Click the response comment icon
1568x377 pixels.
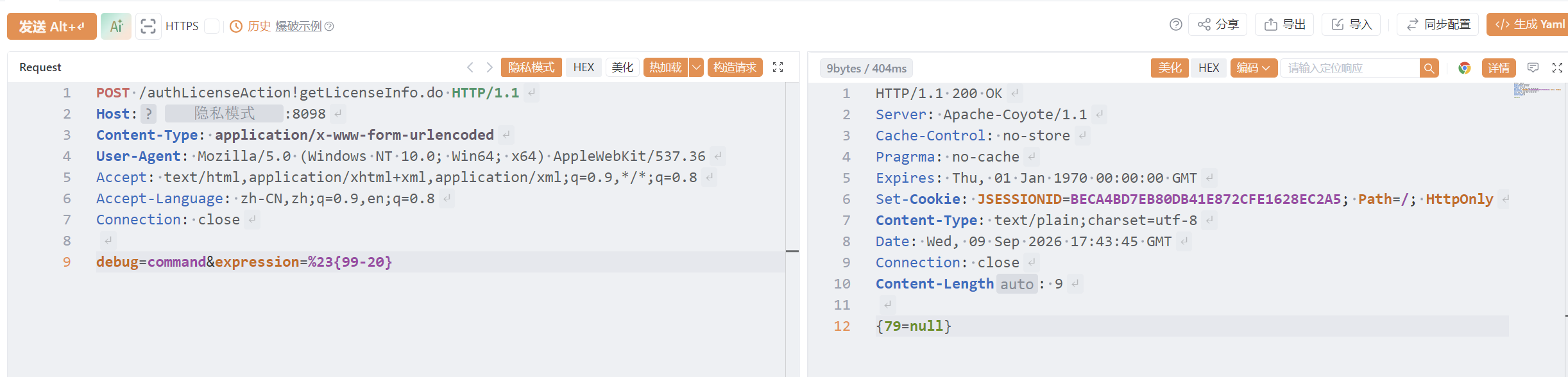1533,68
